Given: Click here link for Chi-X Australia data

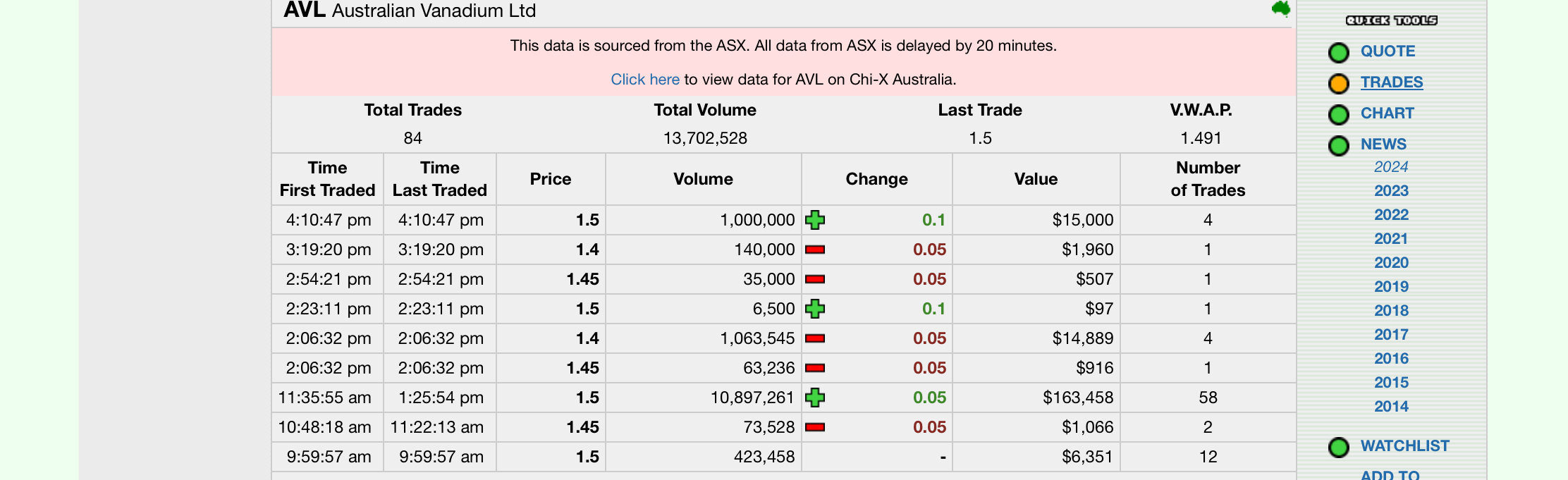Looking at the screenshot, I should 645,80.
